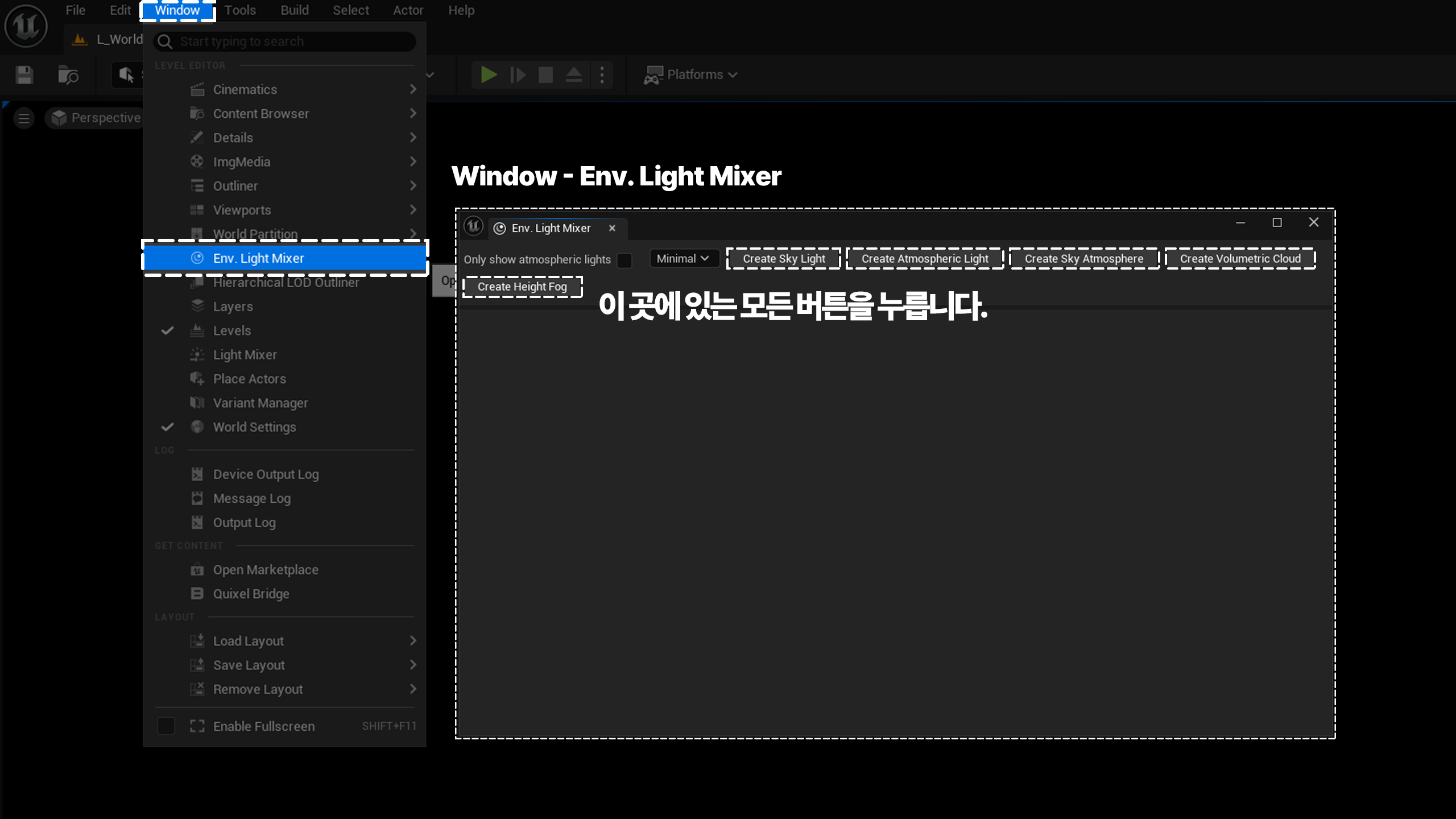Toggle Only show atmospheric lights checkbox
Screen dimensions: 1456x819
tap(624, 260)
